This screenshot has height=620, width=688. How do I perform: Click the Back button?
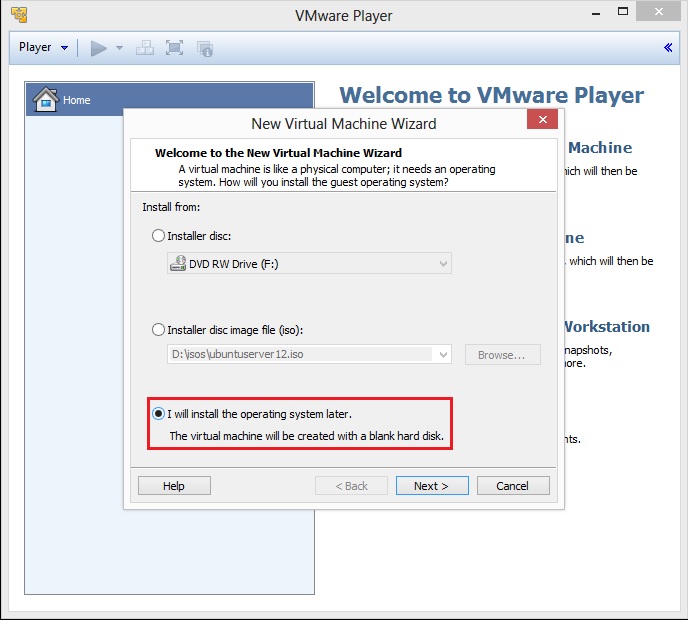click(x=351, y=486)
